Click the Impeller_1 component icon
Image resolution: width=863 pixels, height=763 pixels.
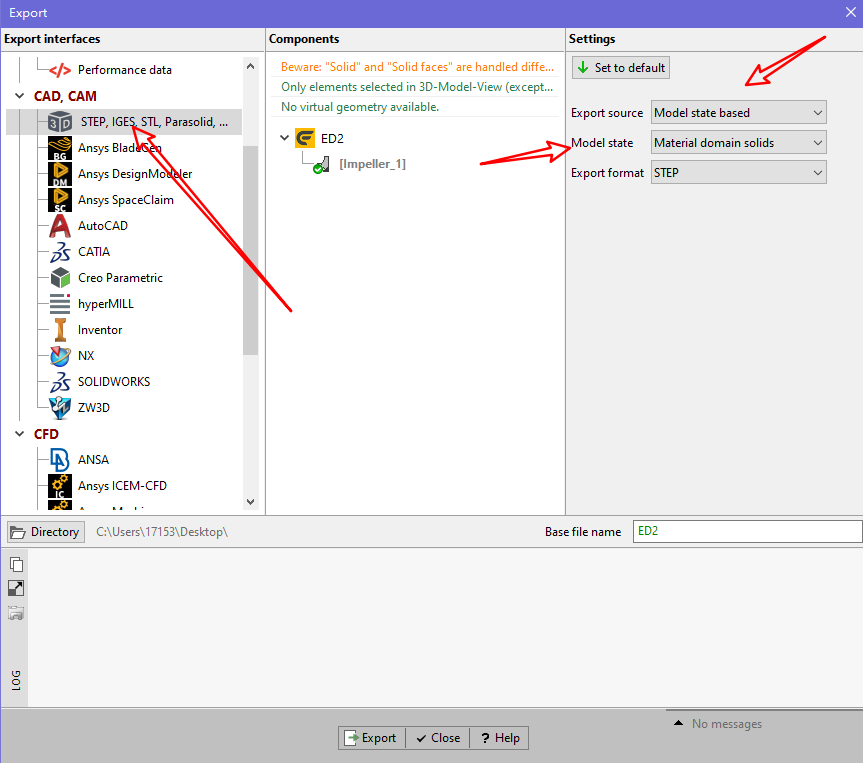(x=321, y=165)
